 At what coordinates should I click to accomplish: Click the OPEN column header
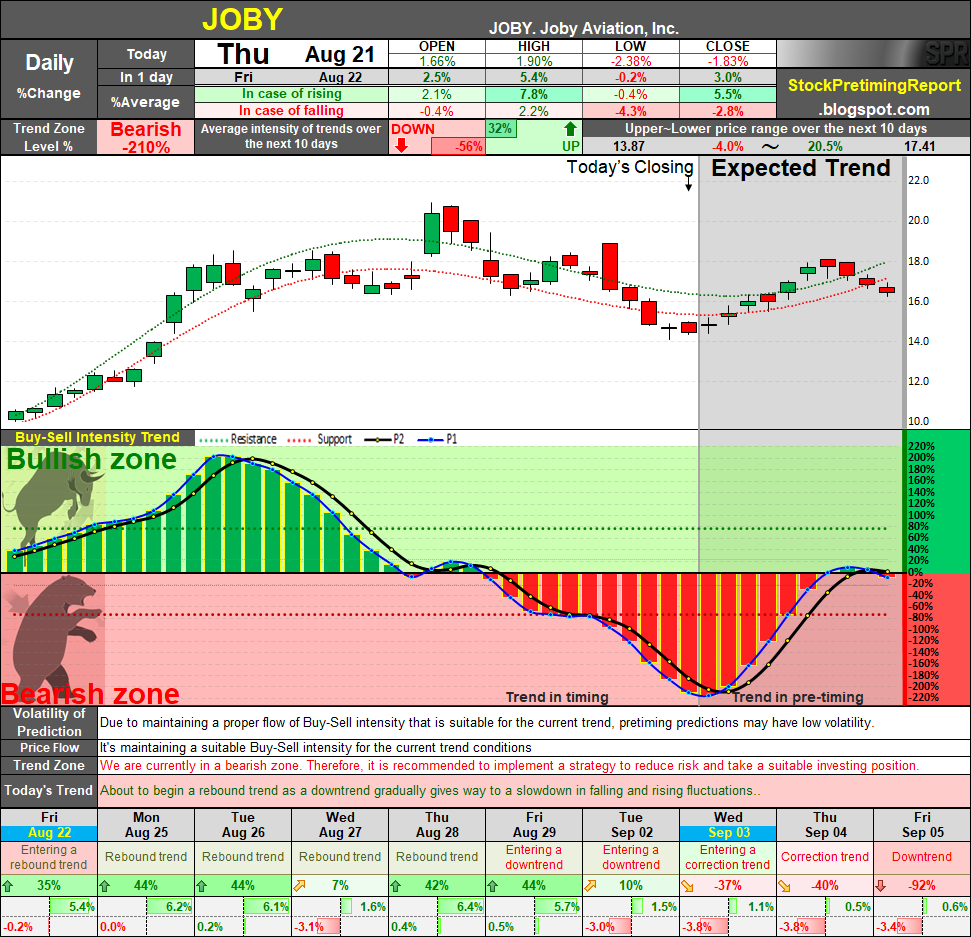click(x=437, y=46)
